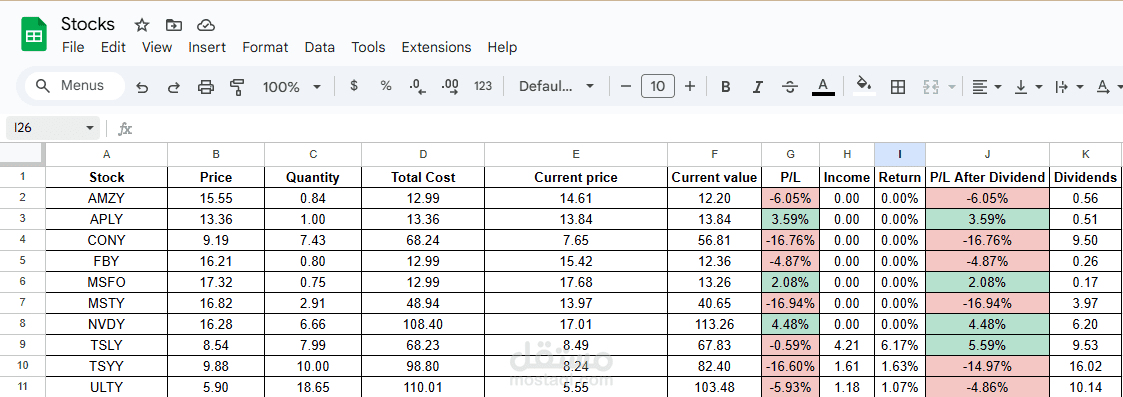The height and width of the screenshot is (397, 1123).
Task: Select row 4 header
Action: [x=22, y=240]
